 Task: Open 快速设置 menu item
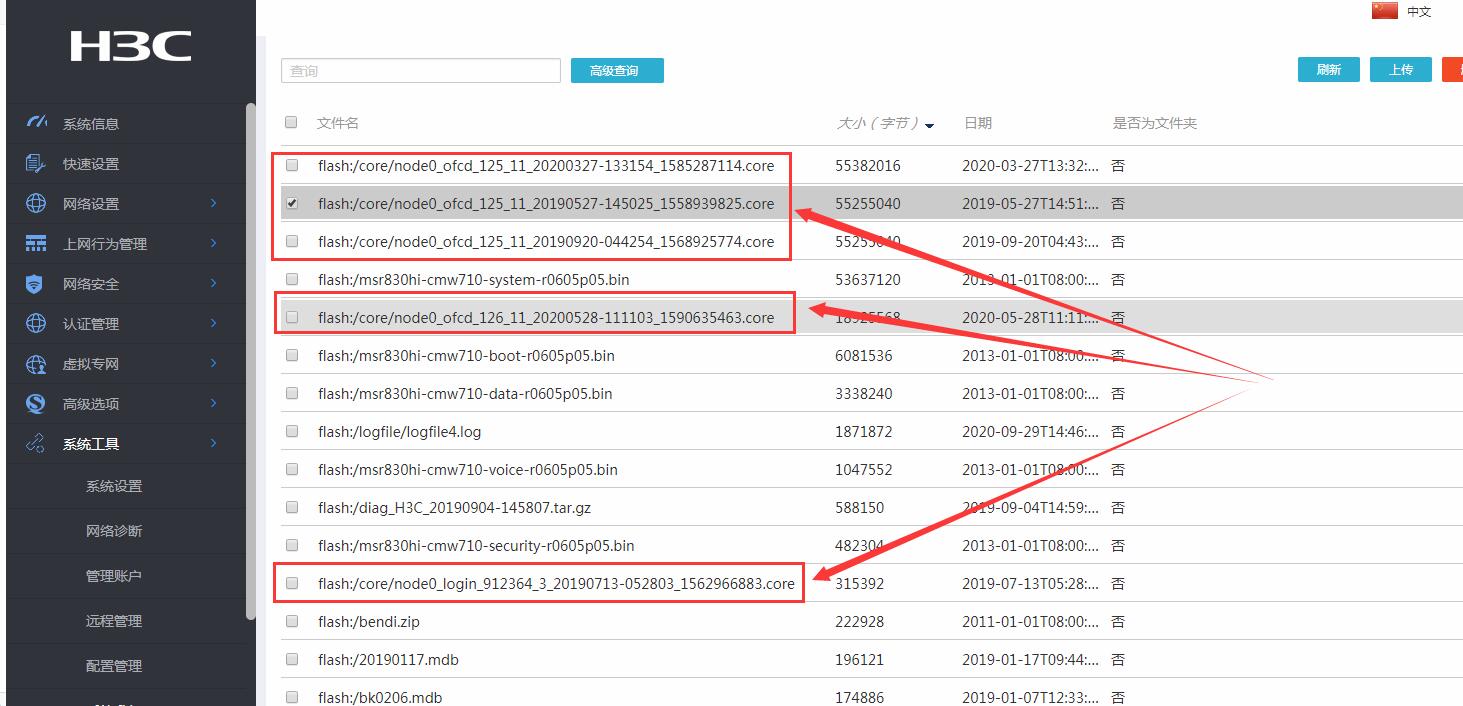pos(91,164)
